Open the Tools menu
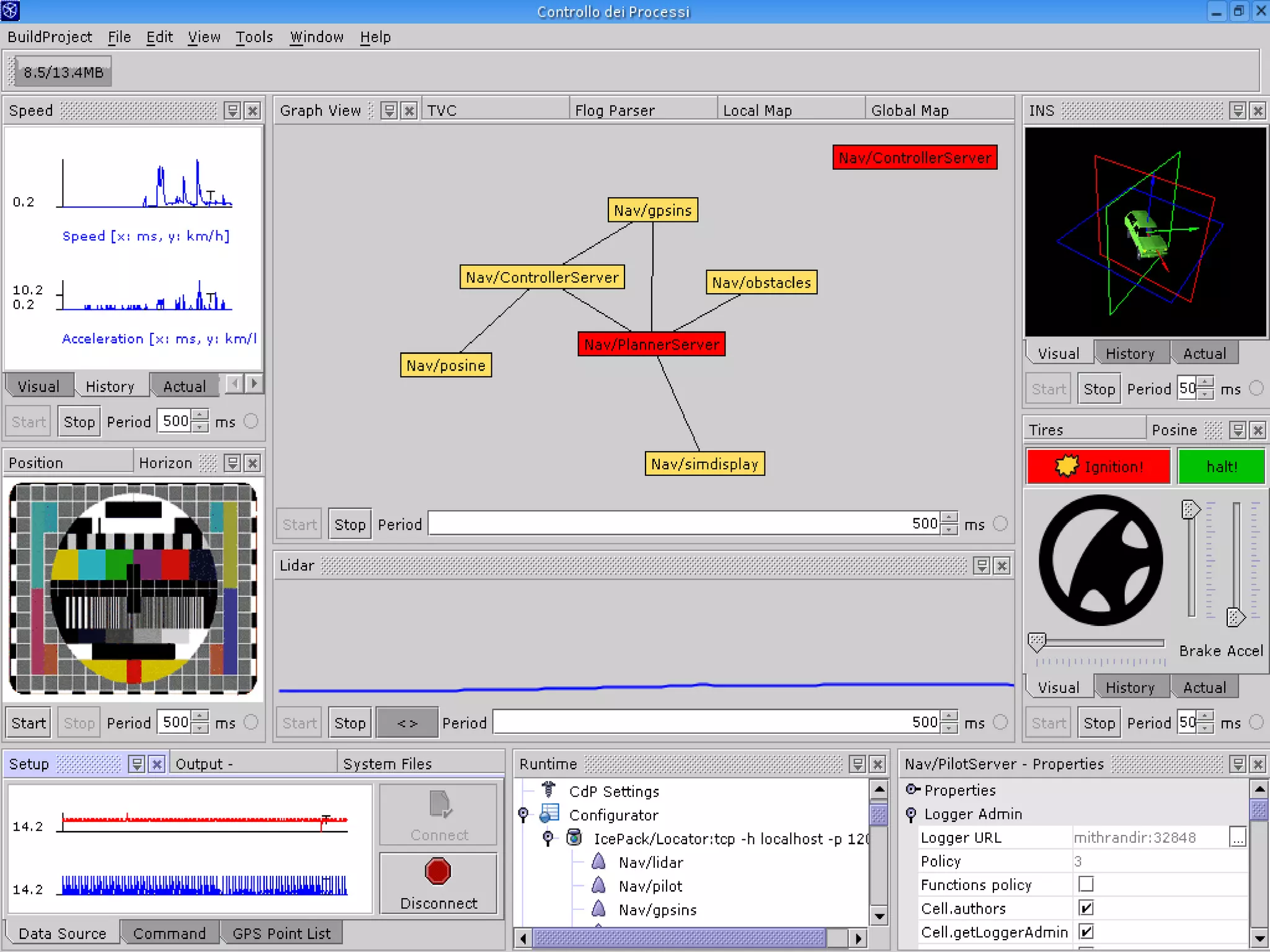Viewport: 1270px width, 952px height. tap(254, 37)
